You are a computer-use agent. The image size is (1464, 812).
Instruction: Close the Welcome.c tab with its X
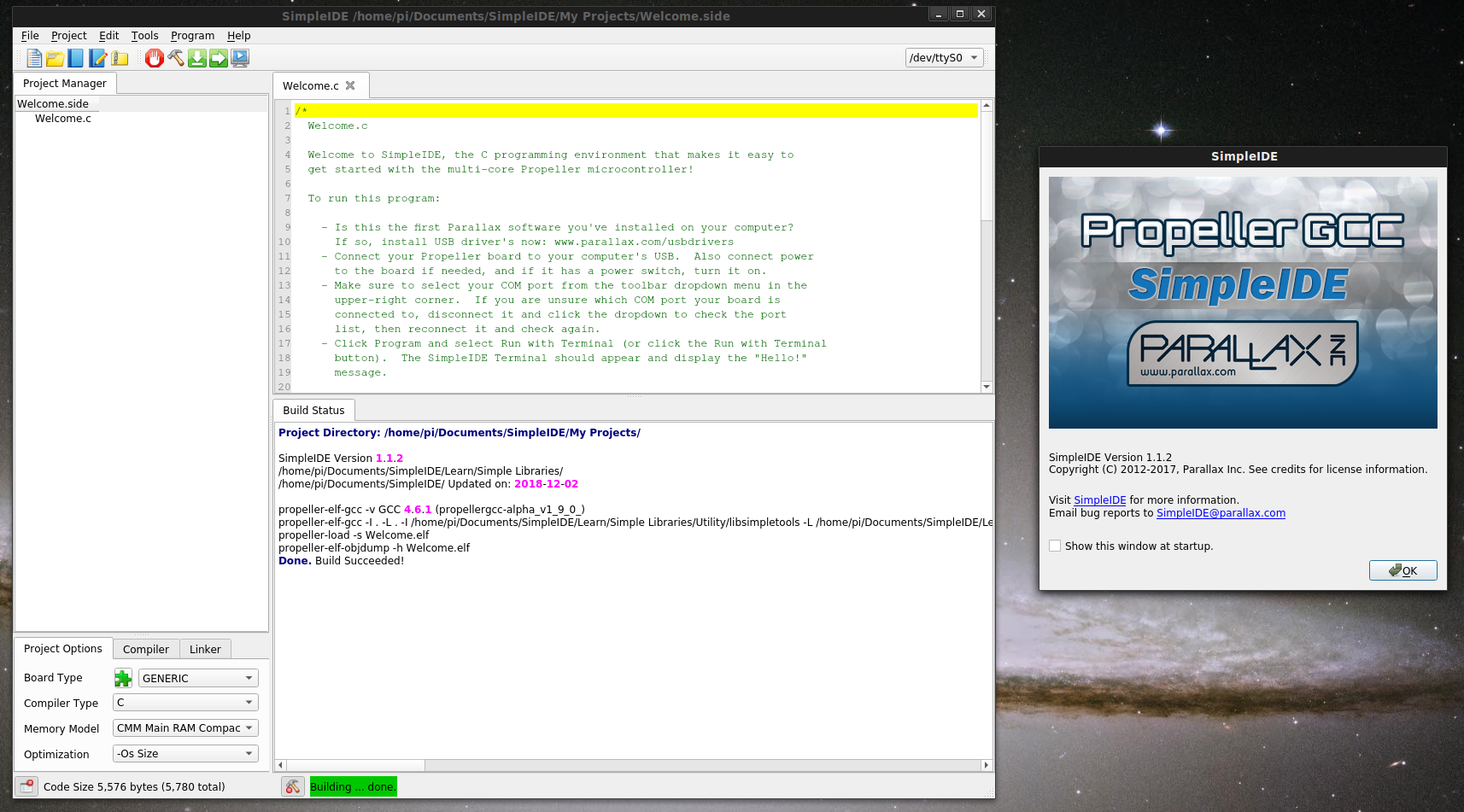click(350, 85)
